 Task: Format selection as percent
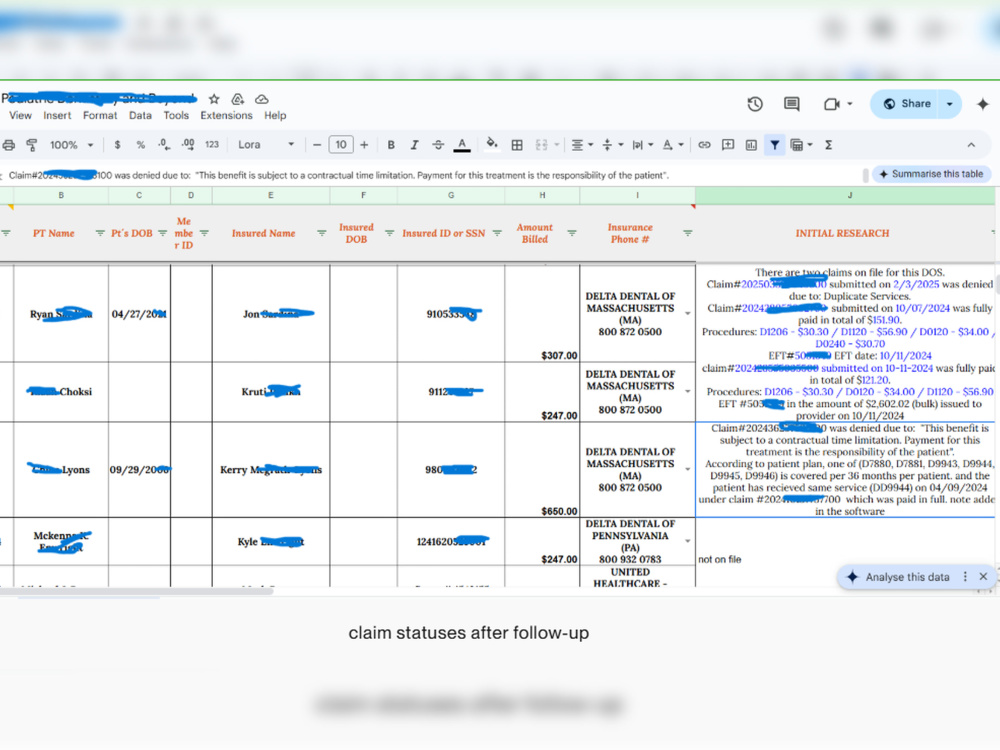coord(140,145)
